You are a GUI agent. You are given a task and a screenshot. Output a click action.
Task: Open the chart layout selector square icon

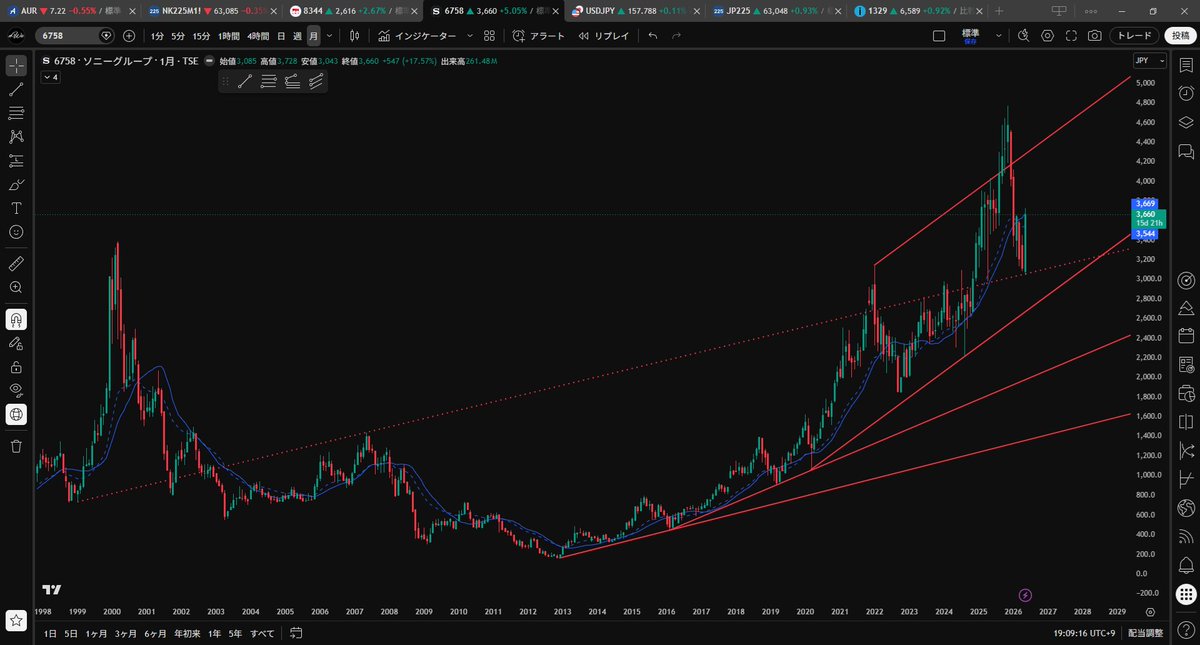click(x=939, y=36)
